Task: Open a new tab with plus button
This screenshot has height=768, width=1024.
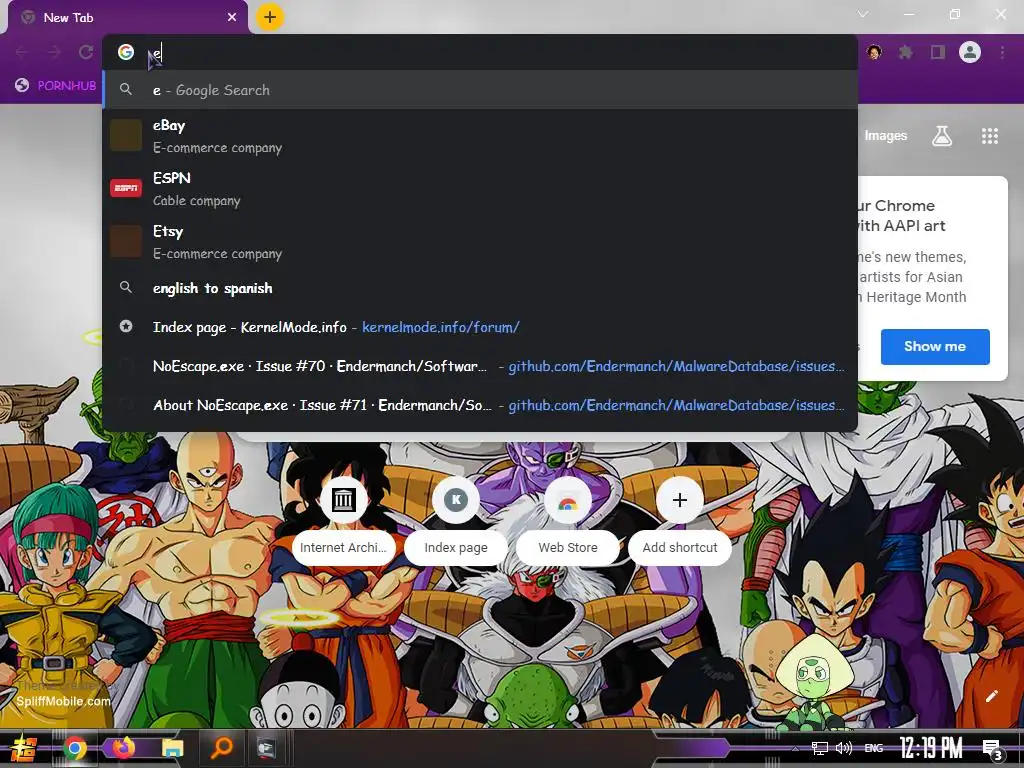Action: pos(270,18)
